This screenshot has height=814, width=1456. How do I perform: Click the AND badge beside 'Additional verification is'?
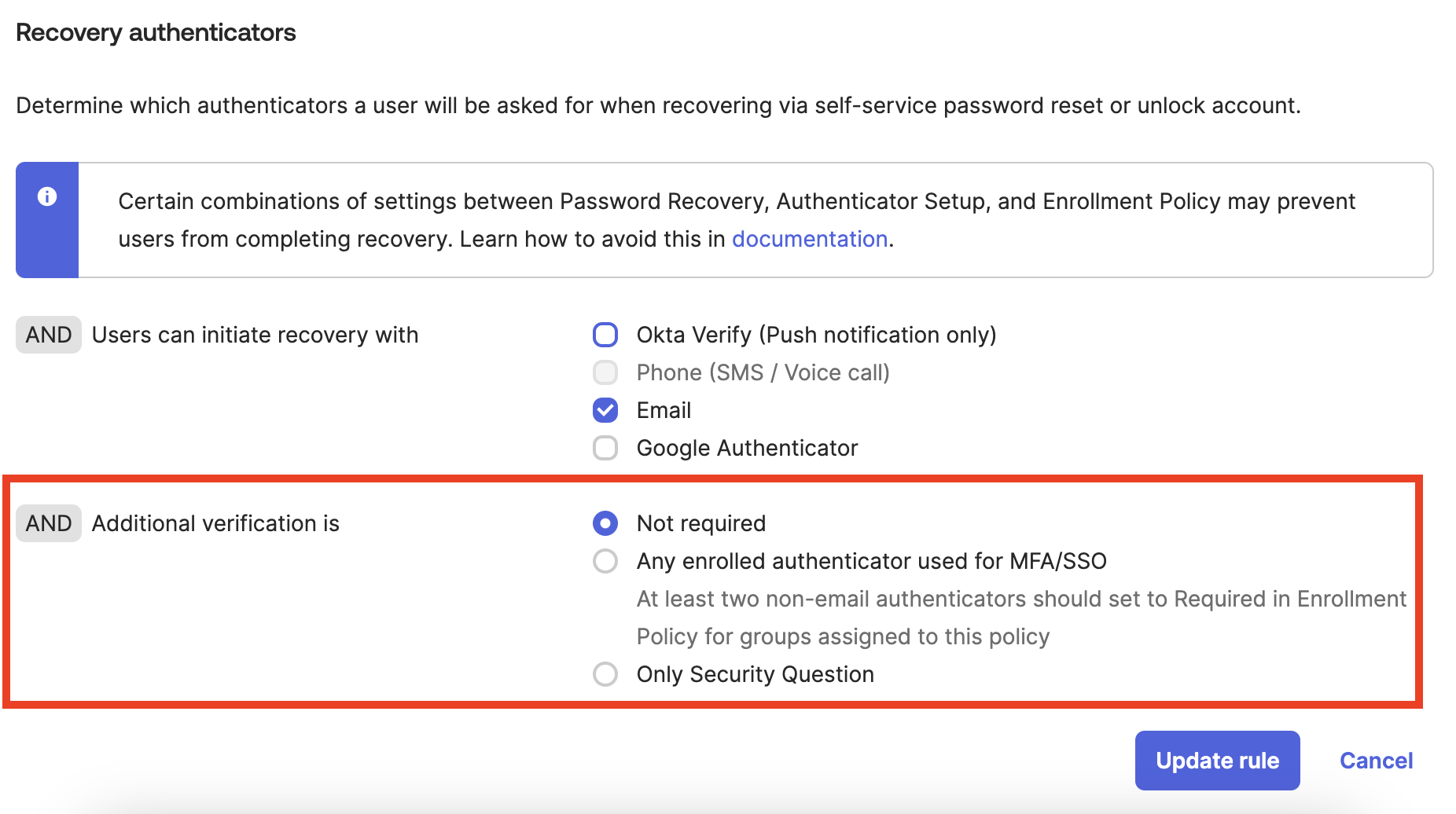tap(49, 523)
